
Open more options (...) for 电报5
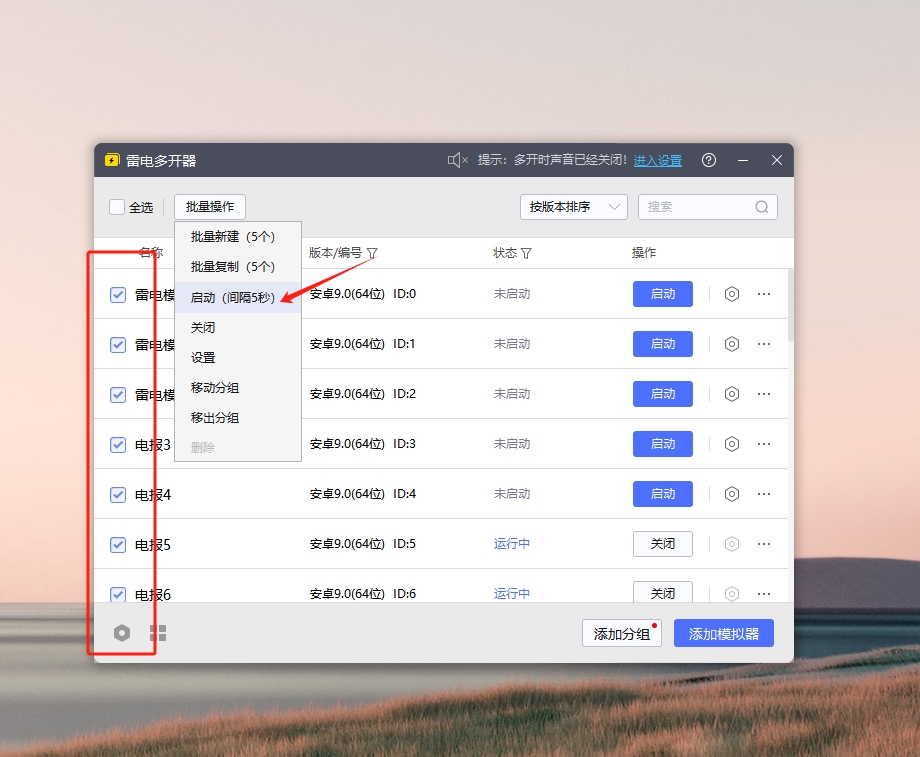764,543
